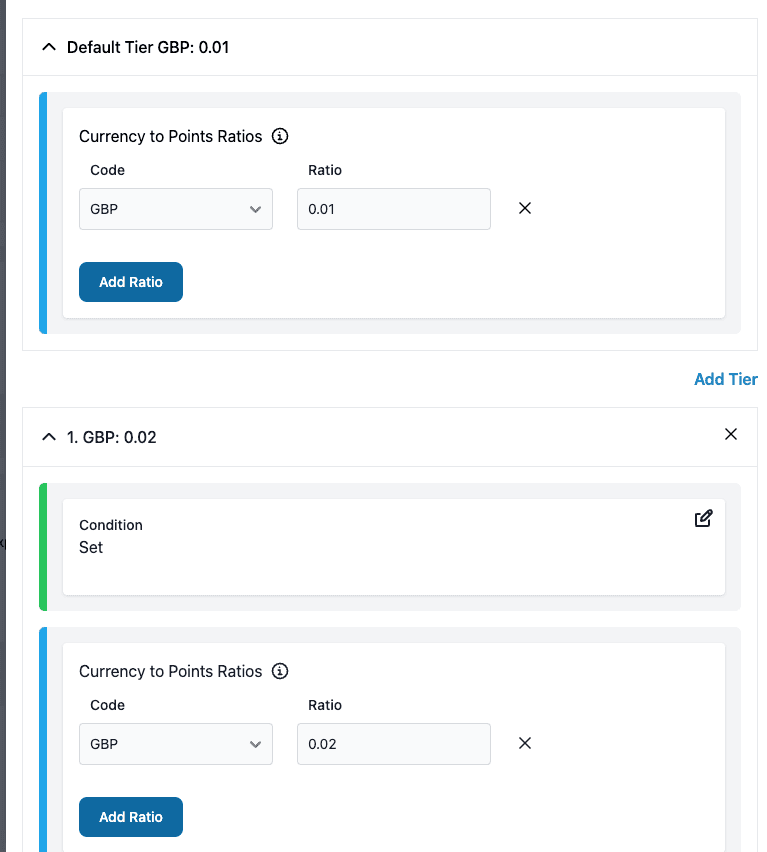
Task: Click the '1. GBP: 0.02' header title
Action: click(111, 437)
